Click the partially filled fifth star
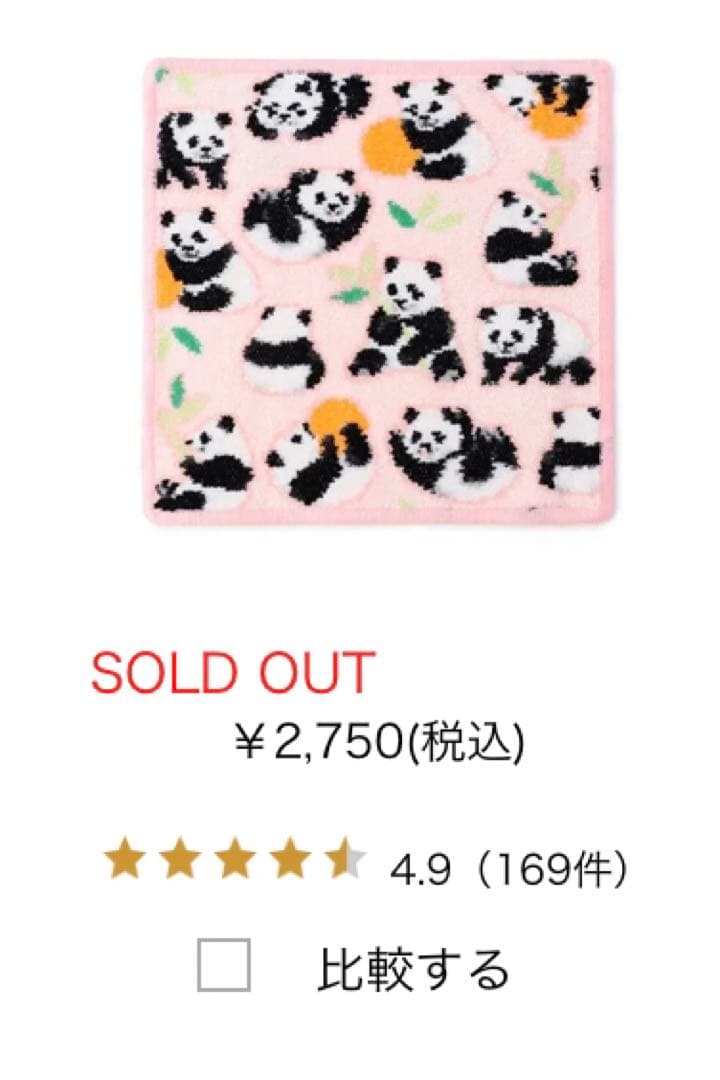 tap(345, 858)
